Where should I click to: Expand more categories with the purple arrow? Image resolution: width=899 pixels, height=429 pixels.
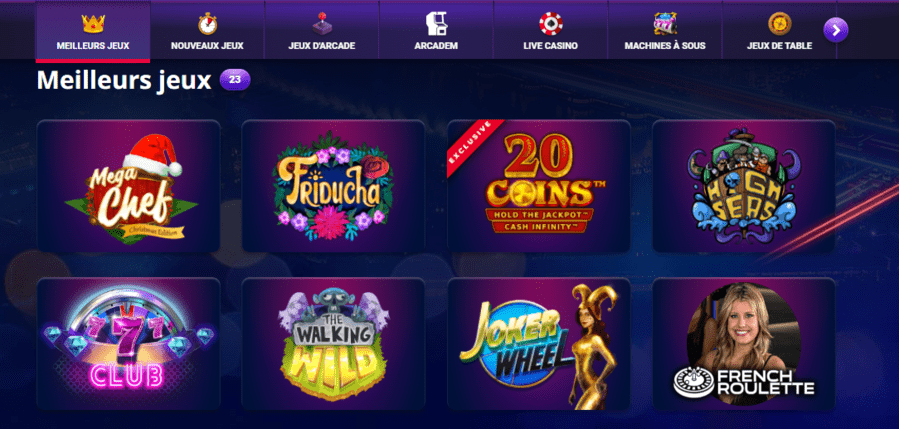(835, 30)
